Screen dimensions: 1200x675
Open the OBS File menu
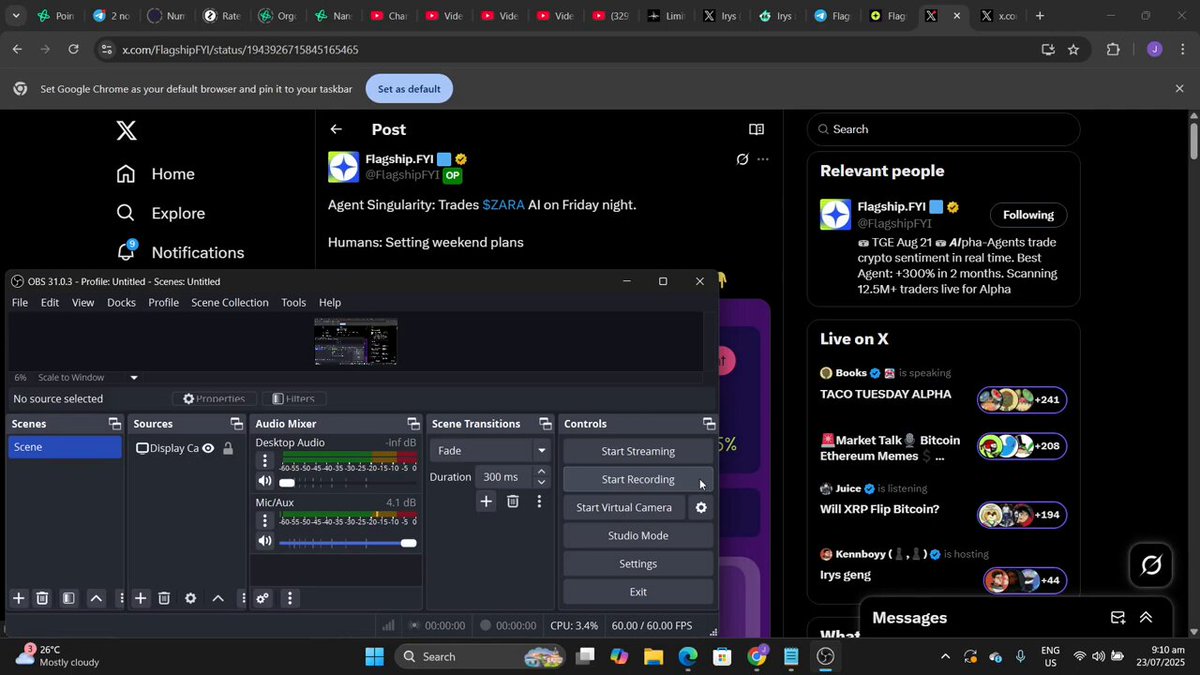(x=20, y=302)
